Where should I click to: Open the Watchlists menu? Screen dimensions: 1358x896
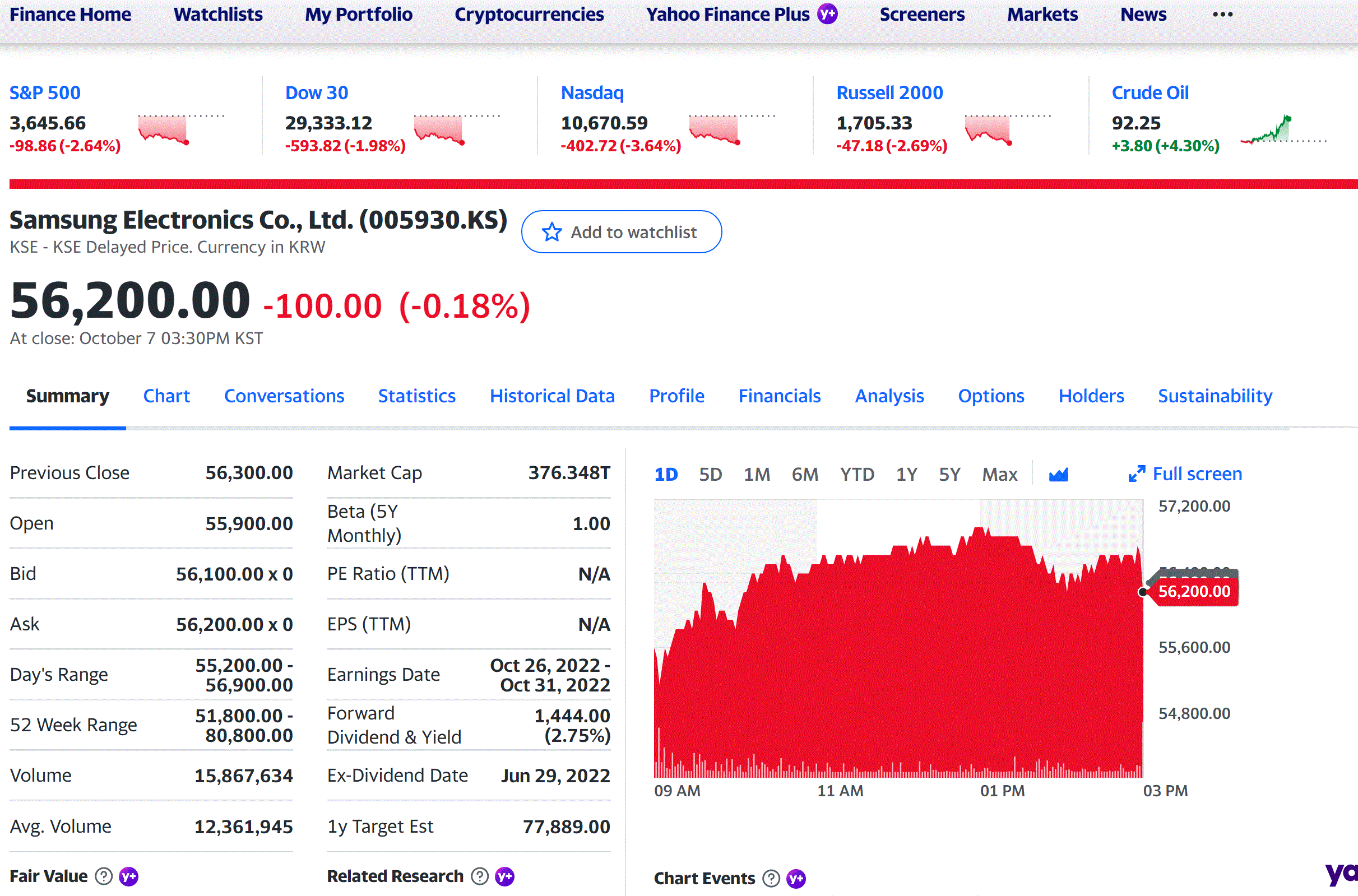tap(219, 14)
